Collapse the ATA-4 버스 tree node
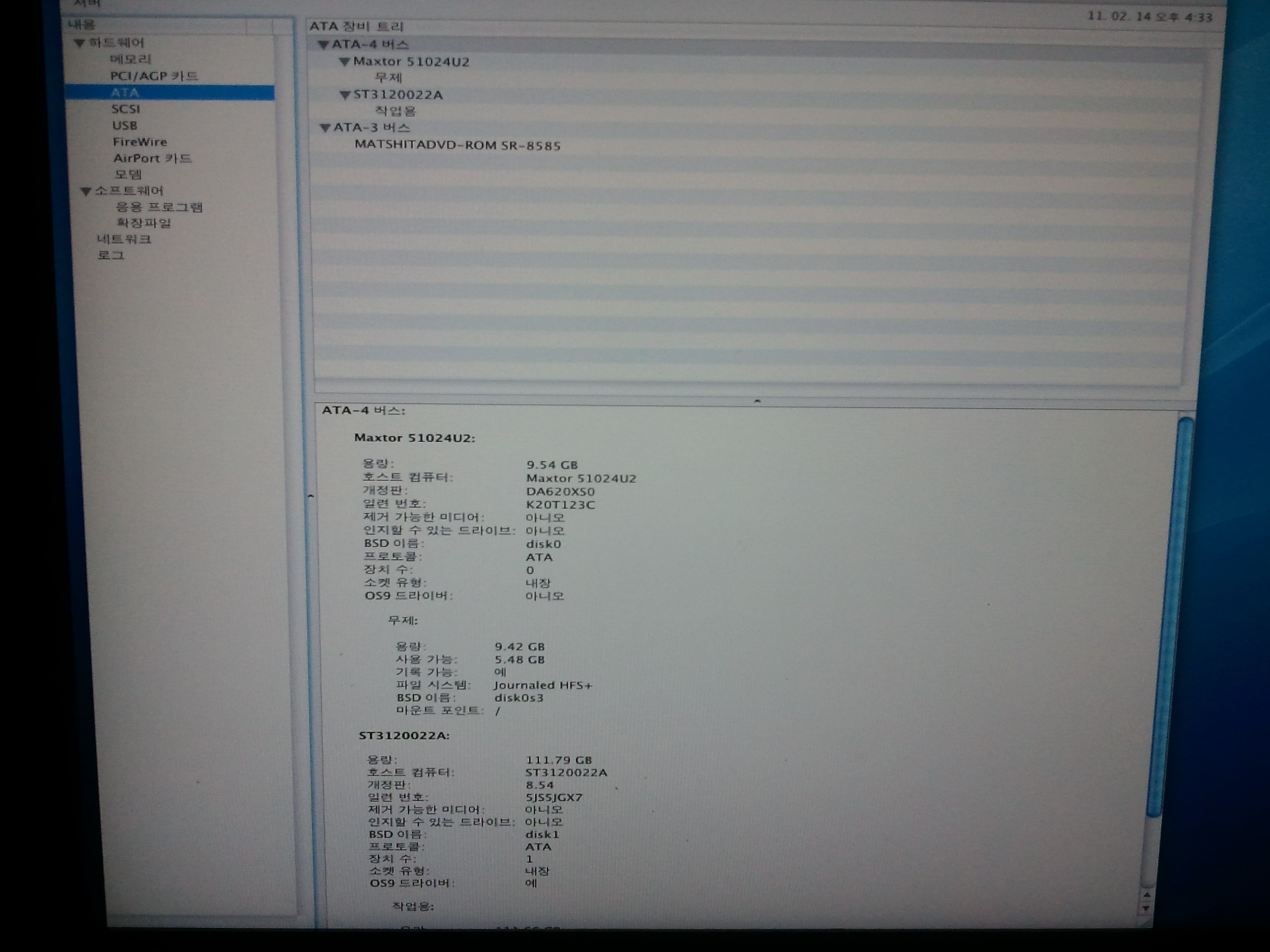 pos(323,45)
